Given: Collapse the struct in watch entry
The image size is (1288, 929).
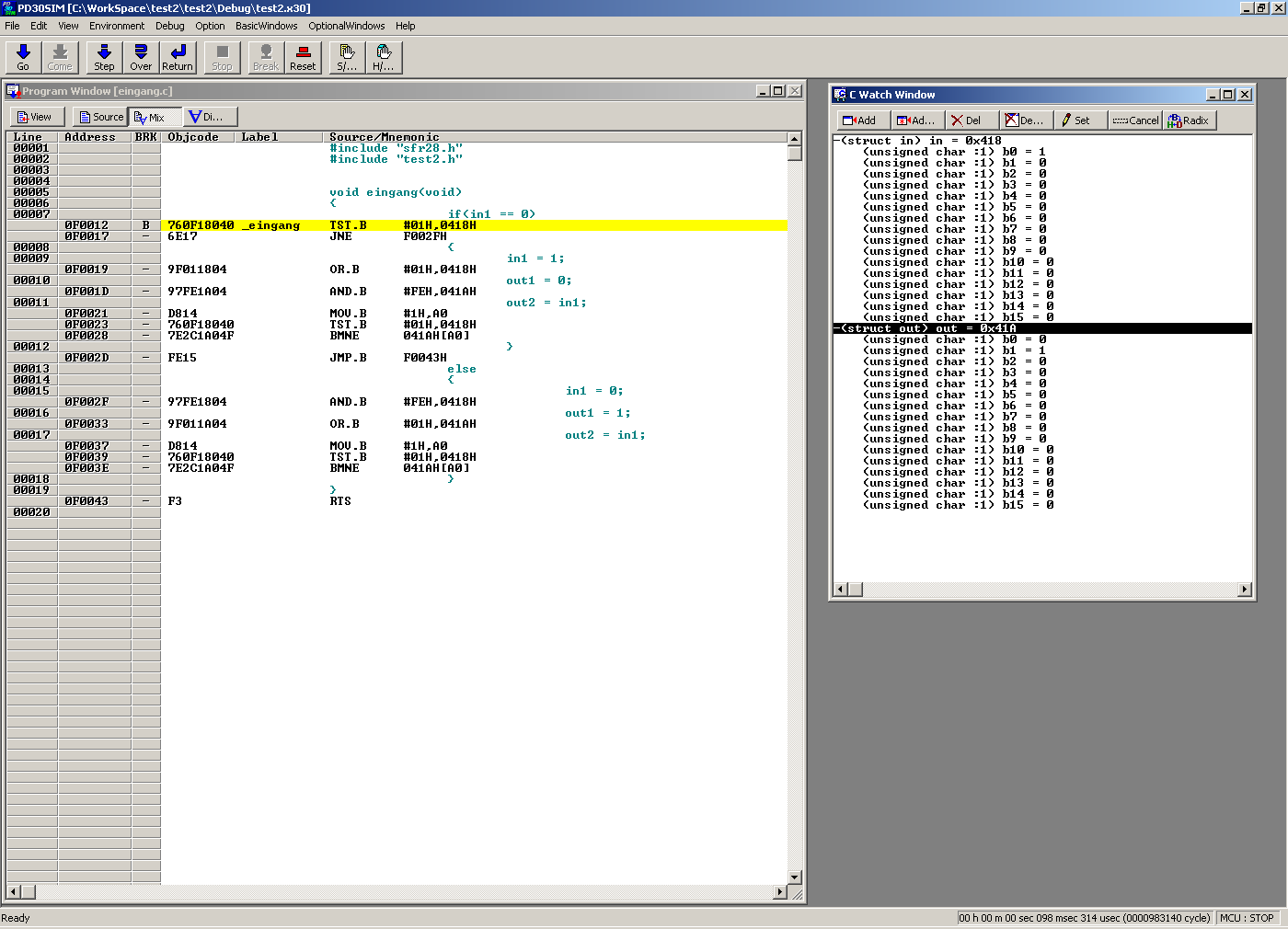Looking at the screenshot, I should tap(837, 141).
